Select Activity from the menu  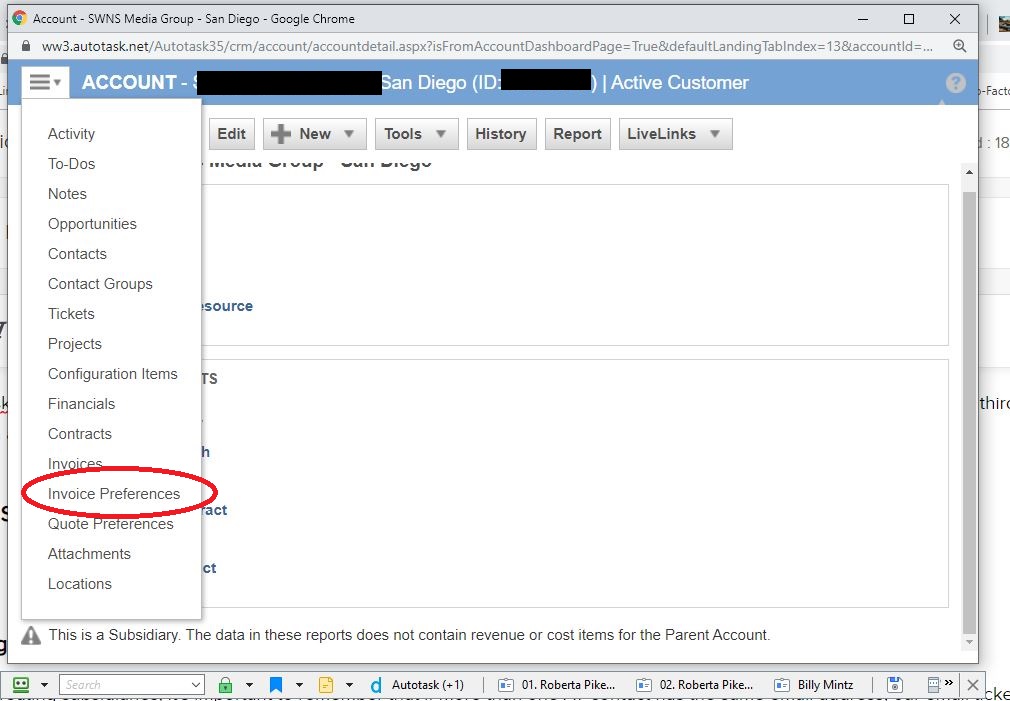(x=71, y=134)
